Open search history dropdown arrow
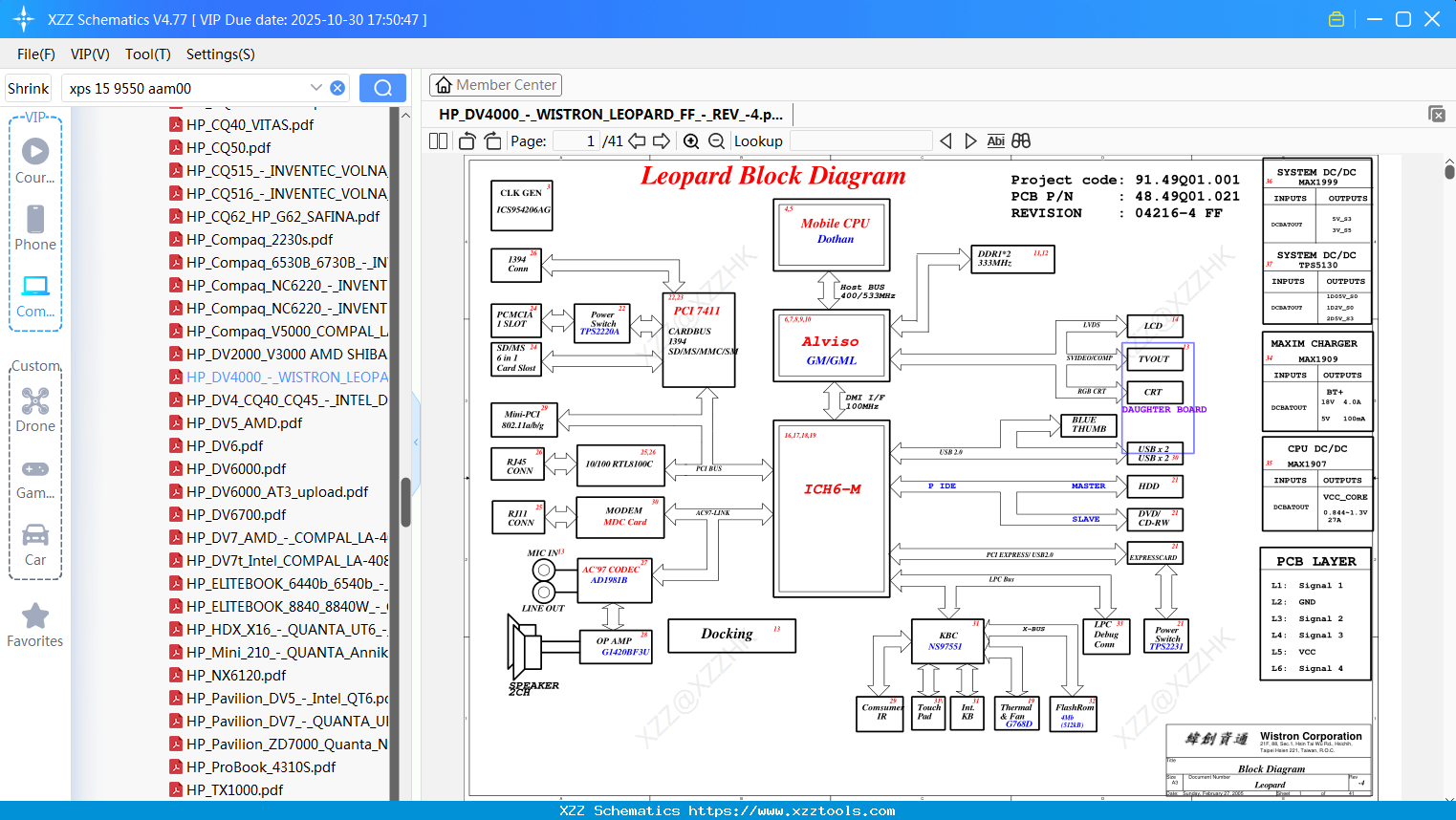 click(315, 88)
